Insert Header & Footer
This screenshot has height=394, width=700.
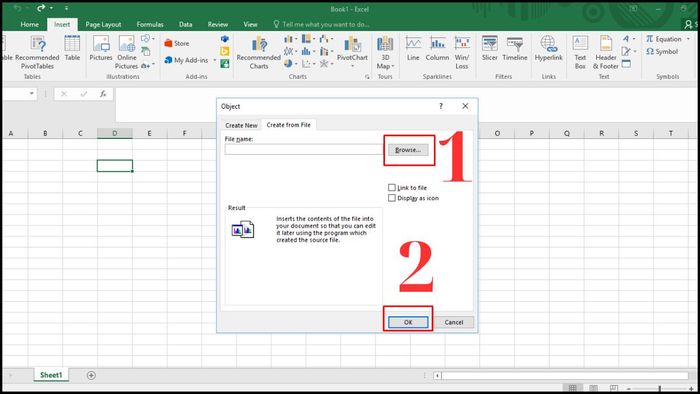(x=606, y=52)
